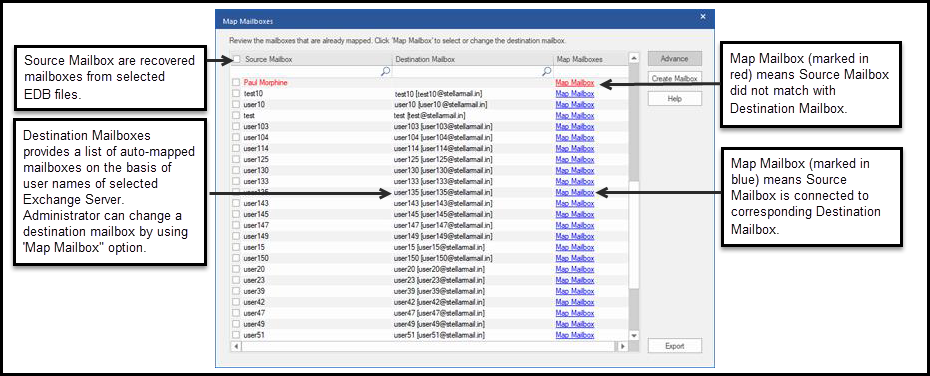Select destination cell user130 [user130@stellarmail.in]
This screenshot has width=930, height=376.
click(x=444, y=170)
